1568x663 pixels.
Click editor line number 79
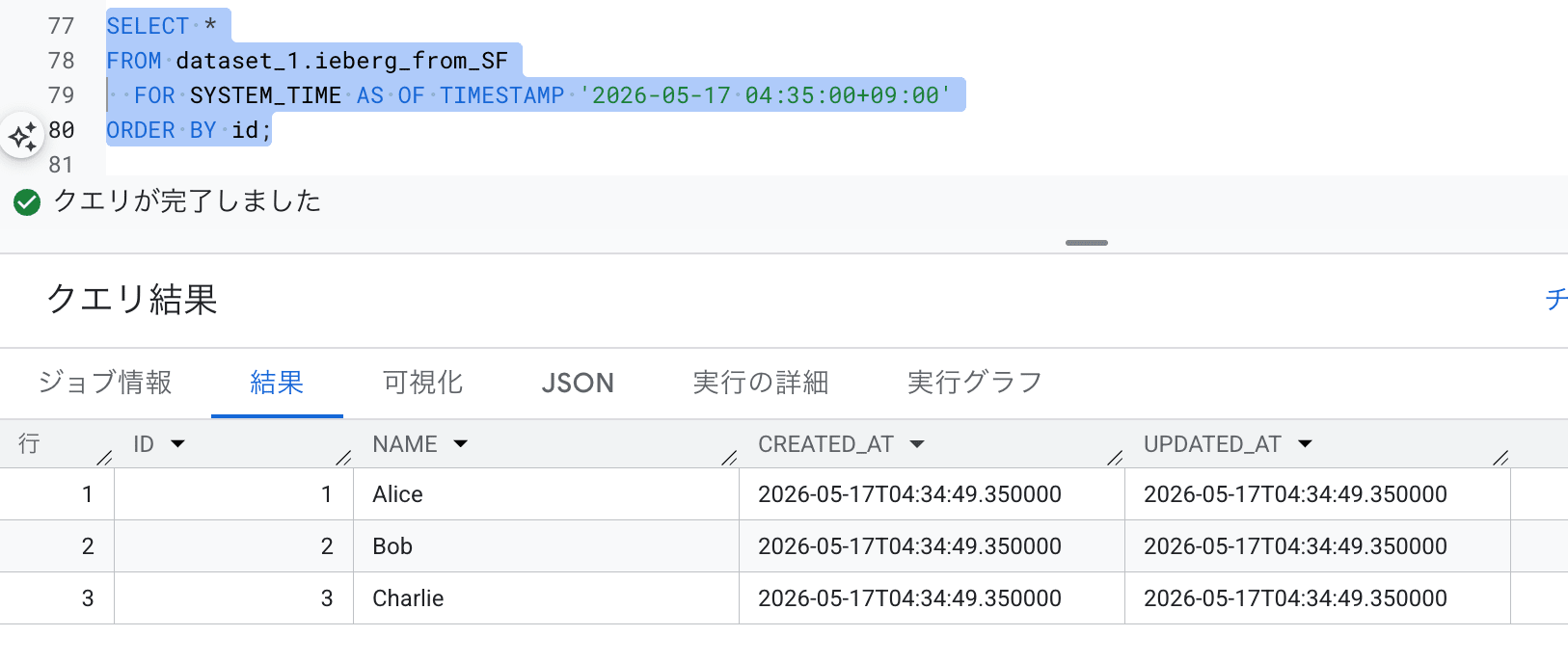tap(61, 95)
